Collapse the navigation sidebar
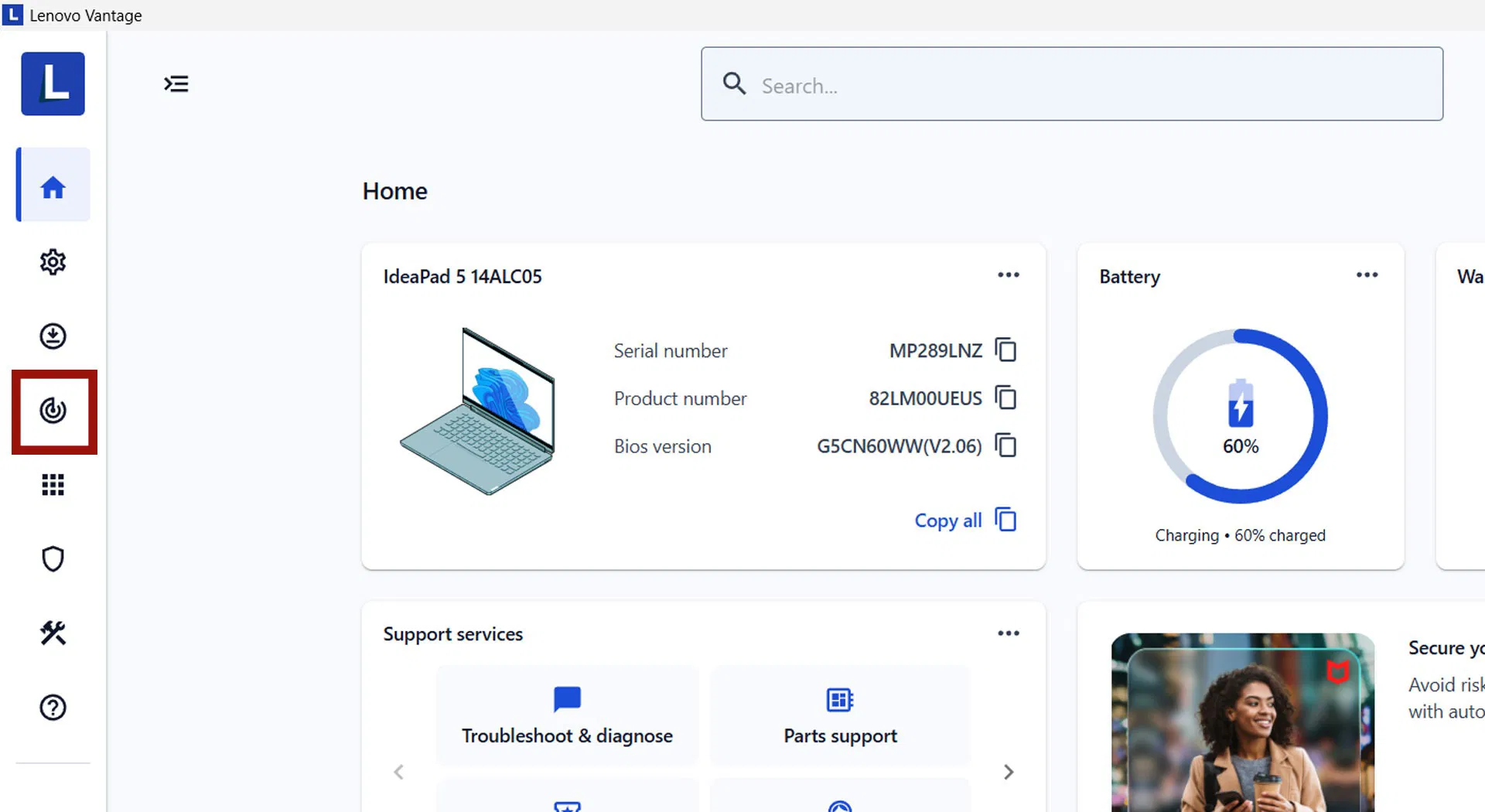 [x=176, y=84]
